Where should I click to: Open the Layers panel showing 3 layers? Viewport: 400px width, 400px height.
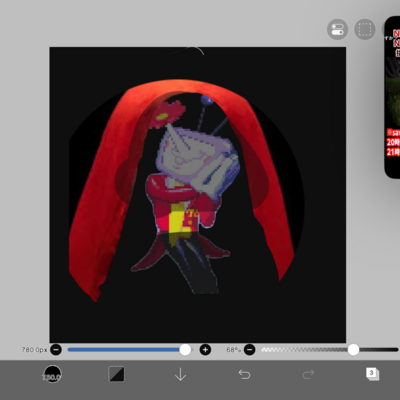pyautogui.click(x=372, y=374)
